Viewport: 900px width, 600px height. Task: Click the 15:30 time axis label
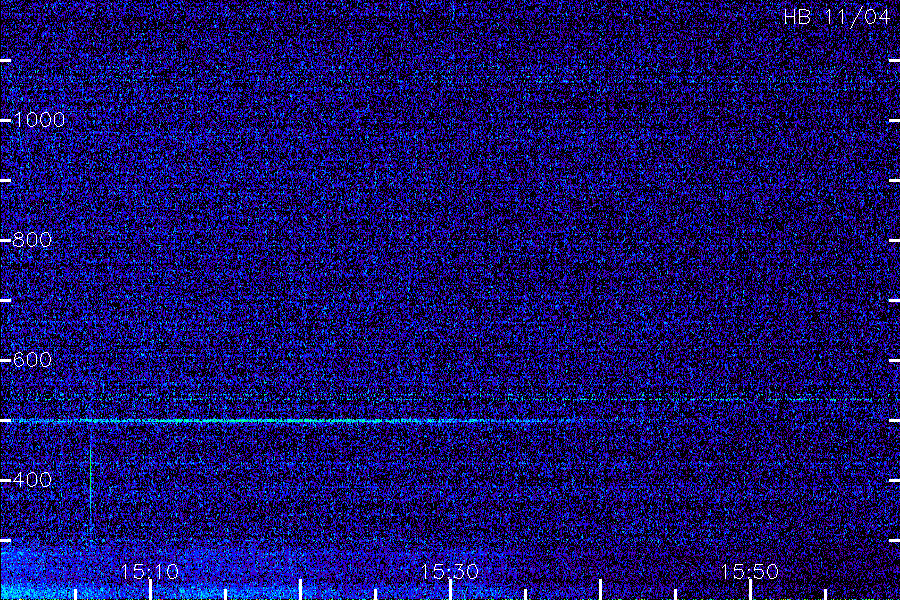[449, 571]
